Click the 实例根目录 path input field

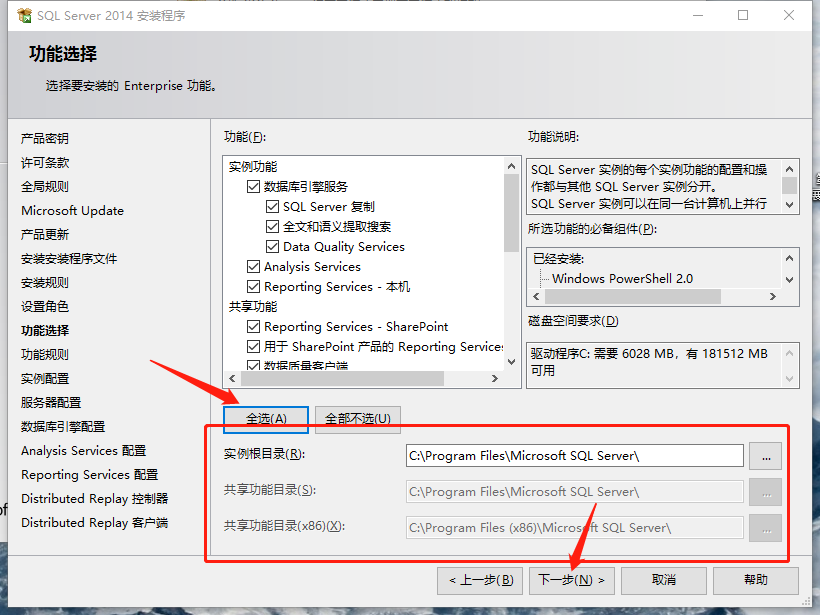point(575,456)
